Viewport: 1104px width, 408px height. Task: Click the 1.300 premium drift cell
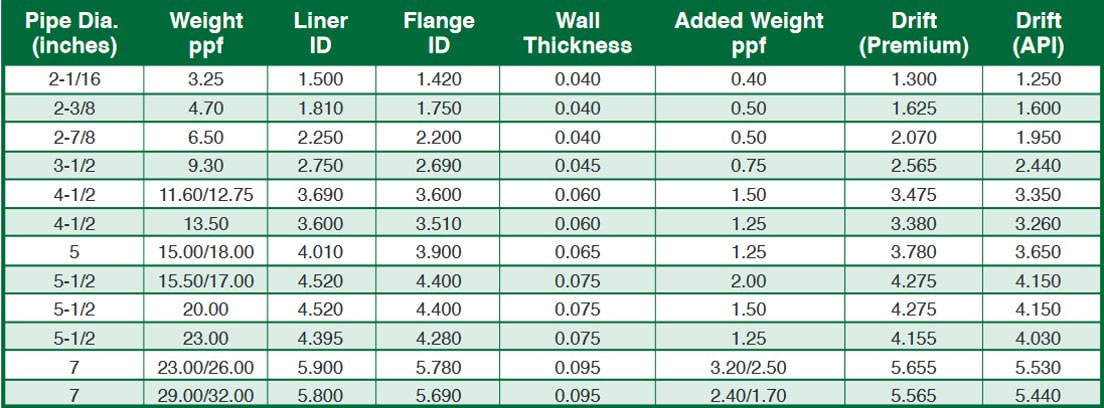(x=926, y=79)
